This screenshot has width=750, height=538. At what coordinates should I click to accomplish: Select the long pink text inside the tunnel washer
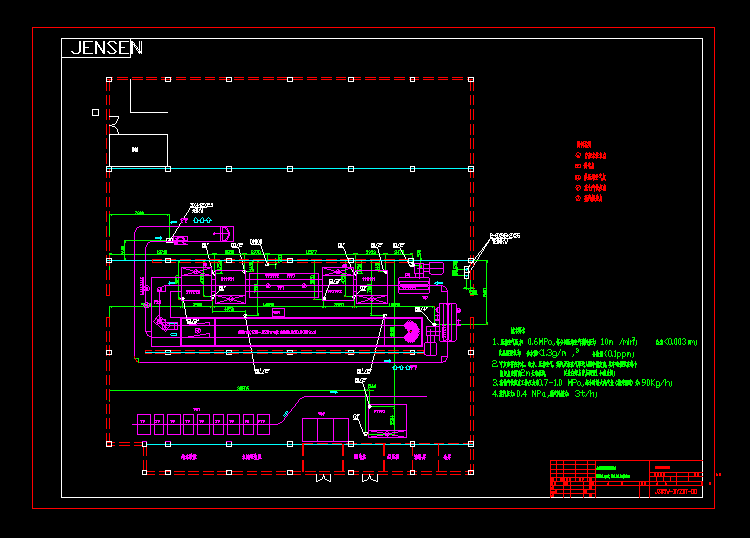(277, 332)
